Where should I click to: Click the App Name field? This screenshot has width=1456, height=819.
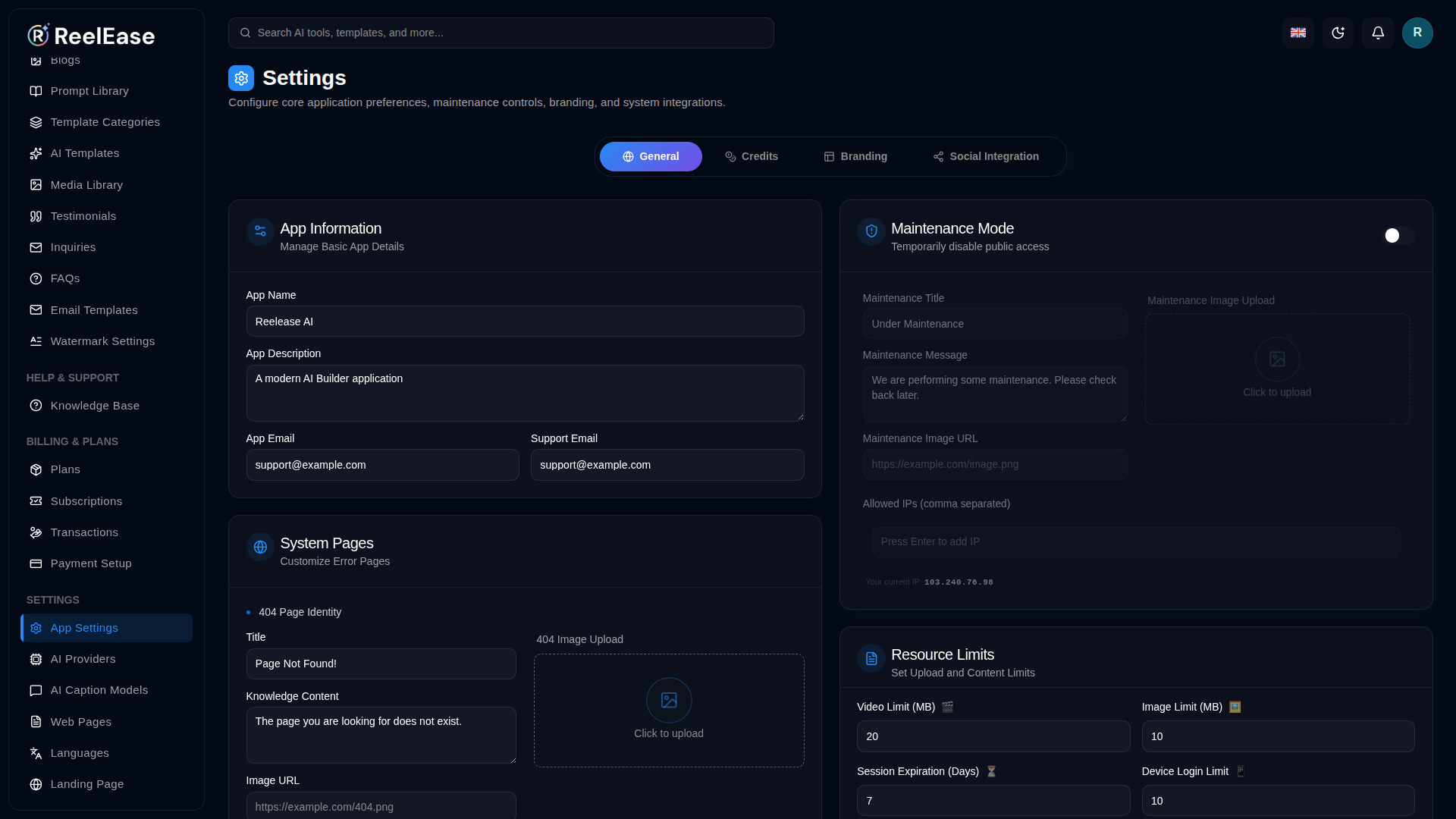coord(525,322)
